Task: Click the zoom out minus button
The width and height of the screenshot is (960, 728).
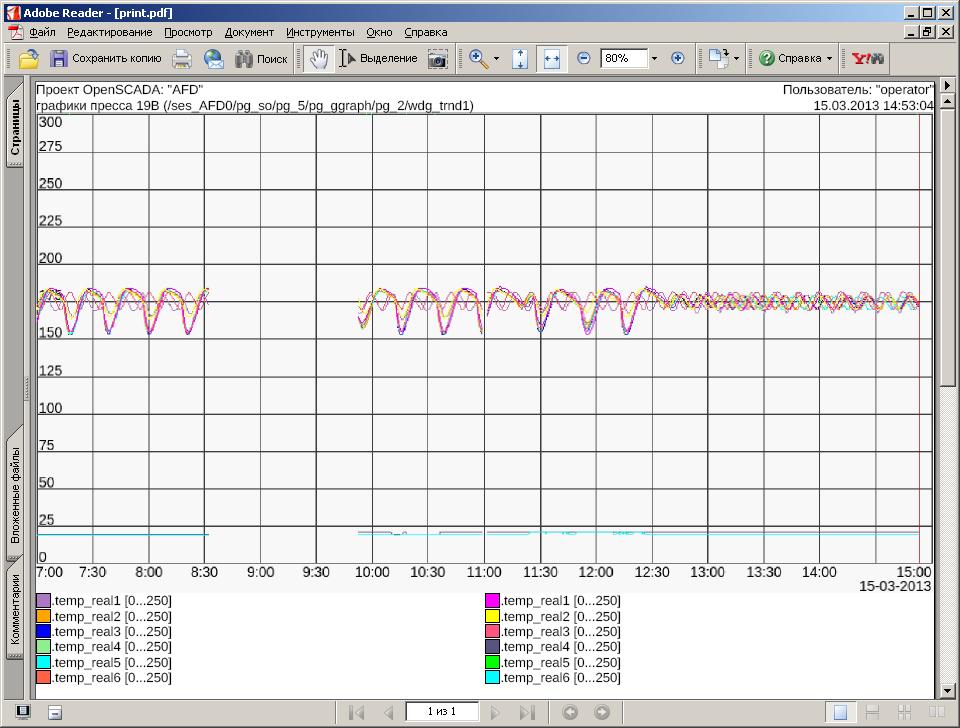Action: 584,59
